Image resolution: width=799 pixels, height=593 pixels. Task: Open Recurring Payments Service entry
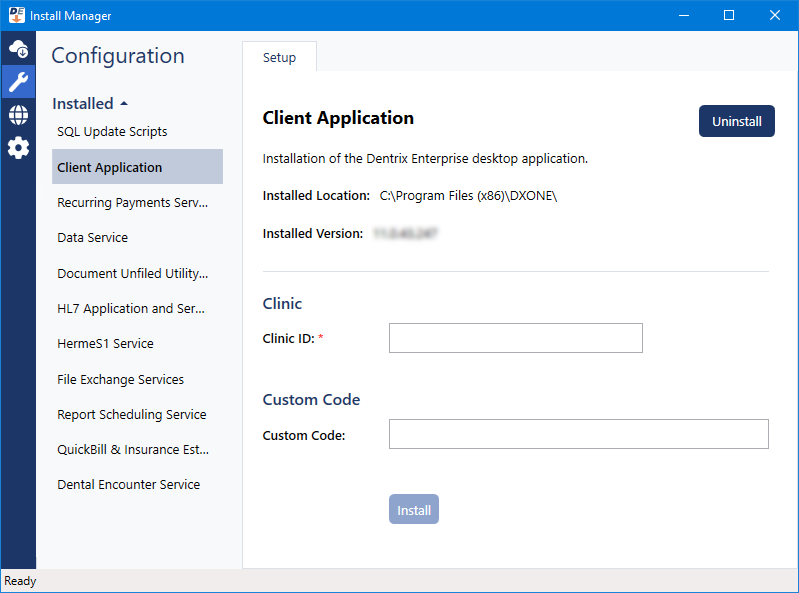pyautogui.click(x=132, y=203)
